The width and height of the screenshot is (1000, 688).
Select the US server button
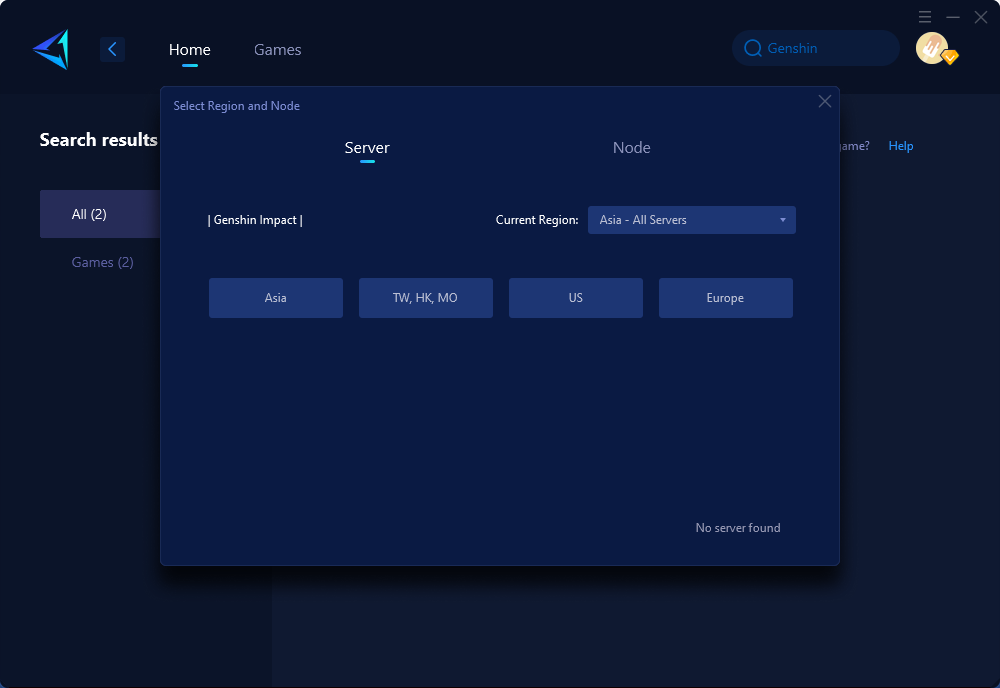pyautogui.click(x=575, y=298)
